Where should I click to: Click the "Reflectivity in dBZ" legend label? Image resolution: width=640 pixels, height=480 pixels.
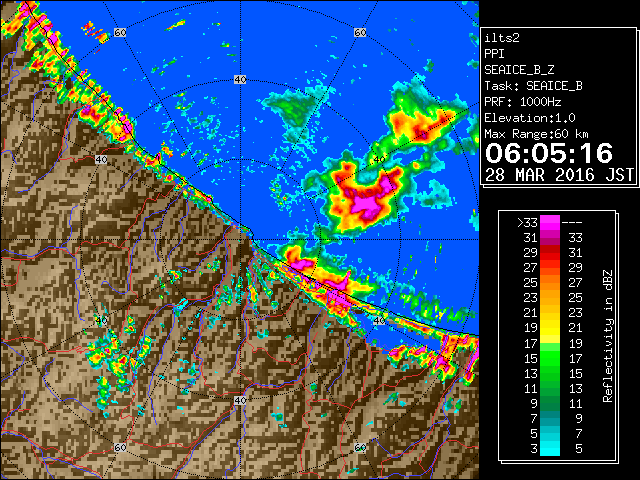607,336
